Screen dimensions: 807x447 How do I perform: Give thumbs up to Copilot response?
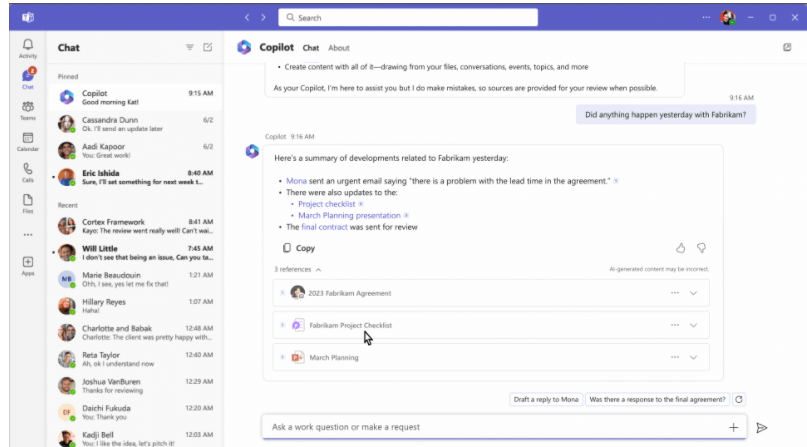click(681, 248)
